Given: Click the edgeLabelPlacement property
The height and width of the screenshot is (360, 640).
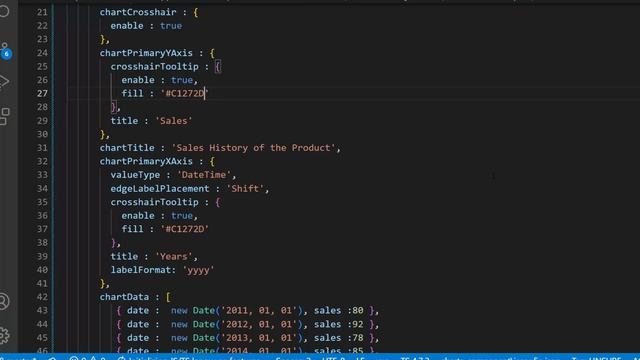Looking at the screenshot, I should click(x=160, y=189).
